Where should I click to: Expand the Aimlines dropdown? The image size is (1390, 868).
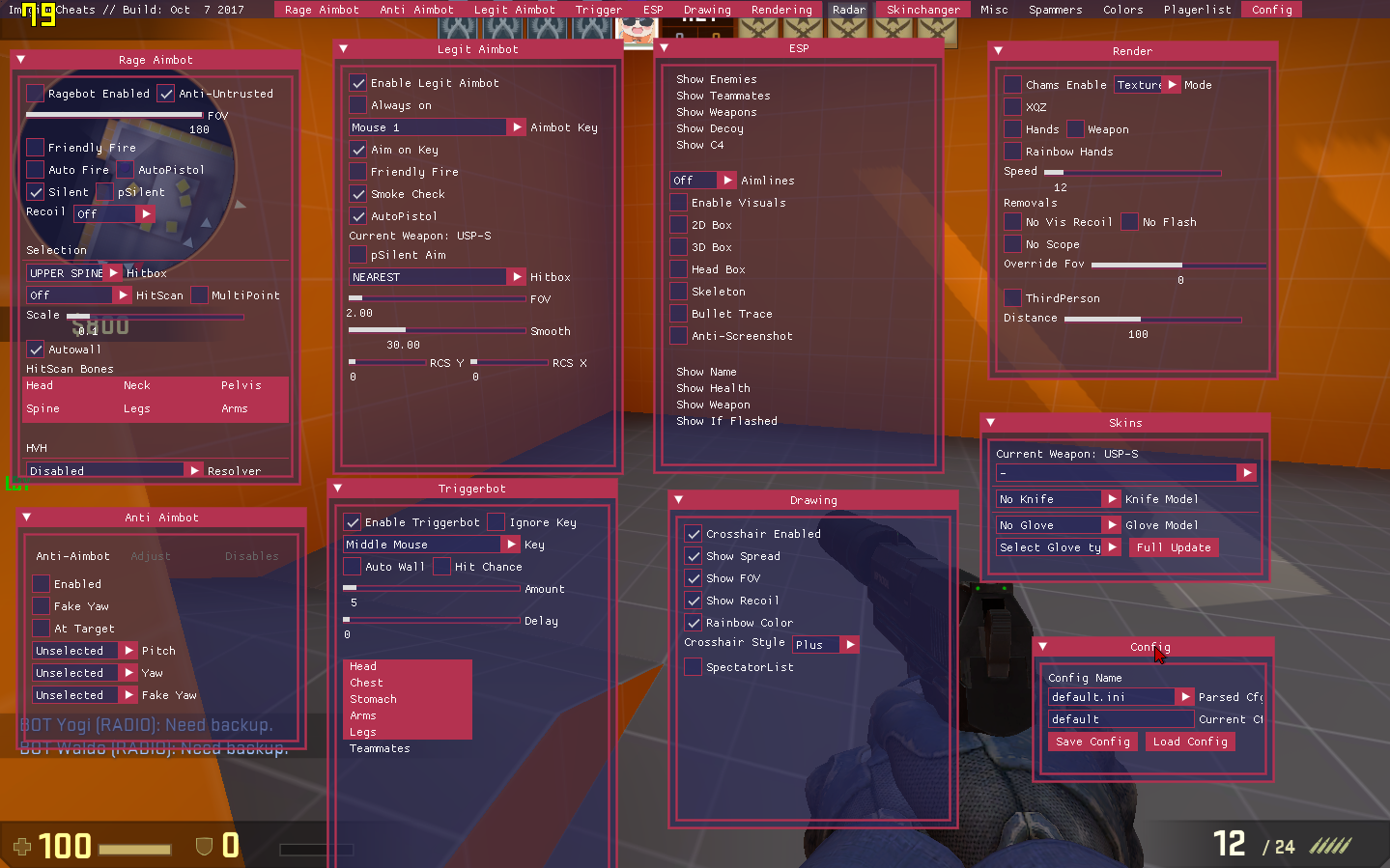[703, 180]
